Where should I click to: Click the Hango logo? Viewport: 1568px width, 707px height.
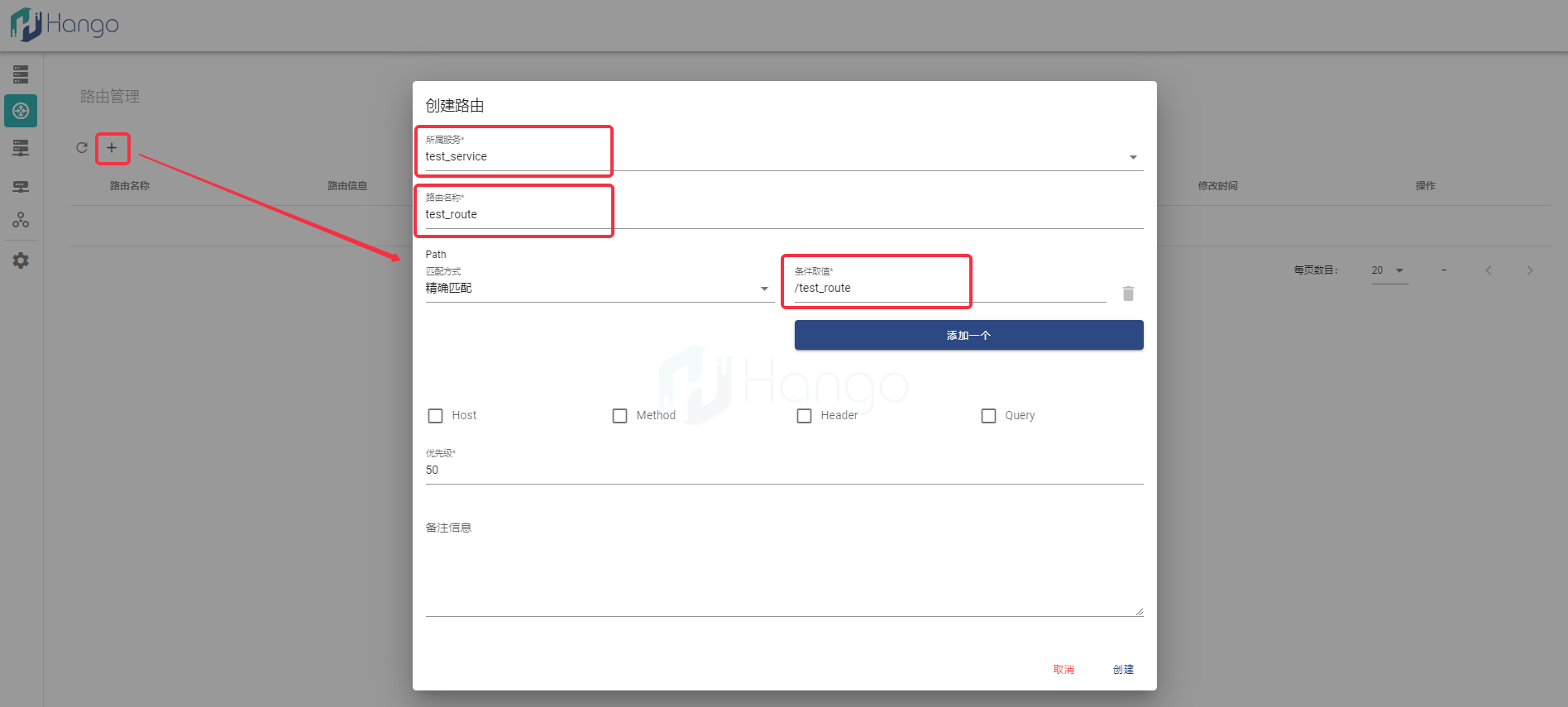point(65,24)
